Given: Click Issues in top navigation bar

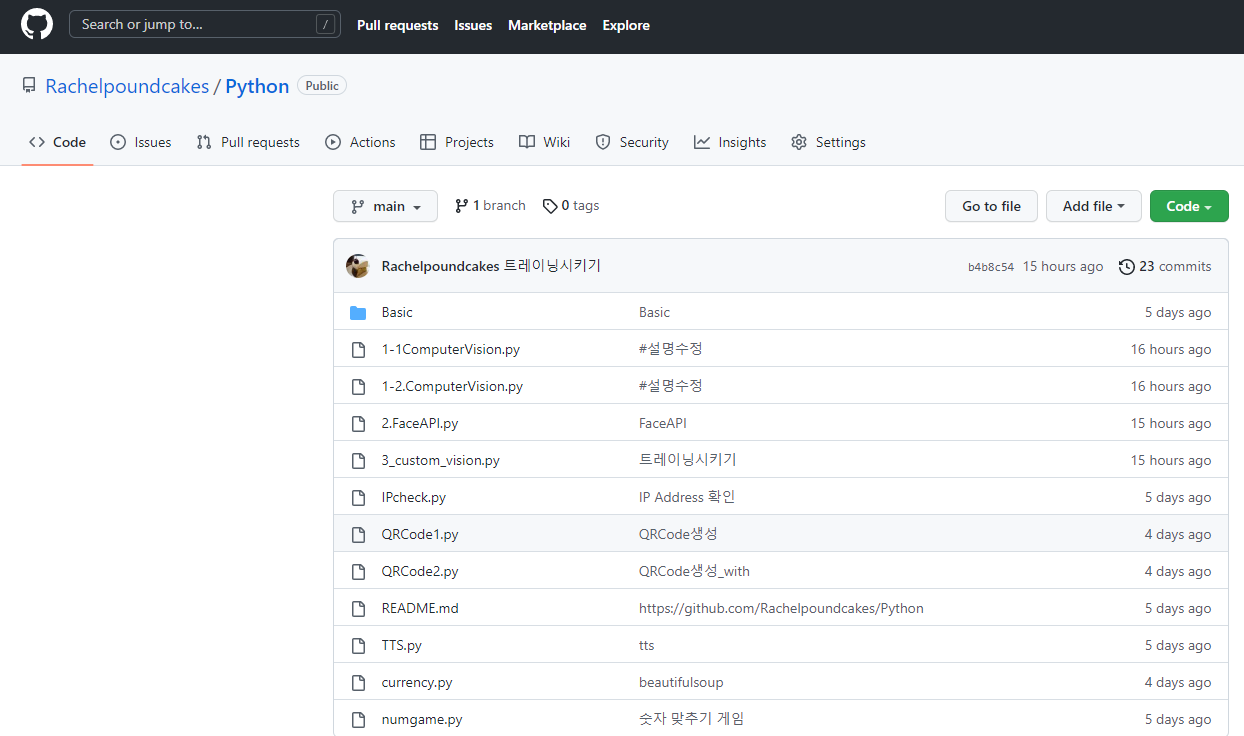Looking at the screenshot, I should (473, 25).
